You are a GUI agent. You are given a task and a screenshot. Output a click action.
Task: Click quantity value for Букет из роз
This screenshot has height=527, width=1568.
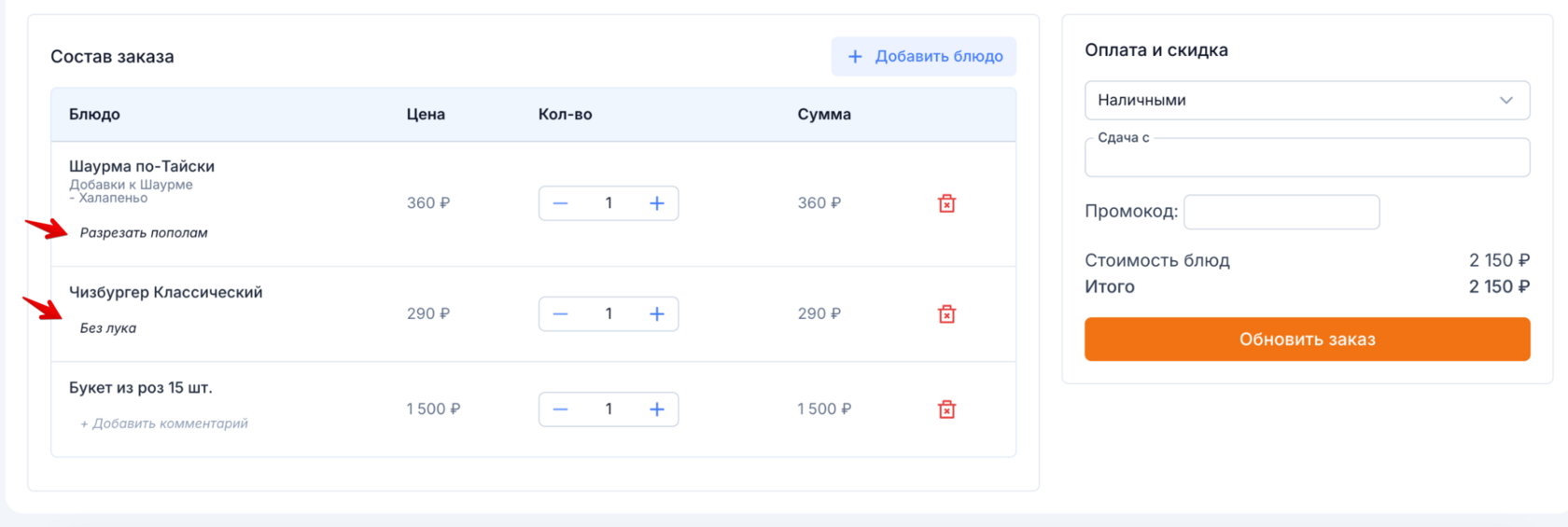click(x=609, y=409)
